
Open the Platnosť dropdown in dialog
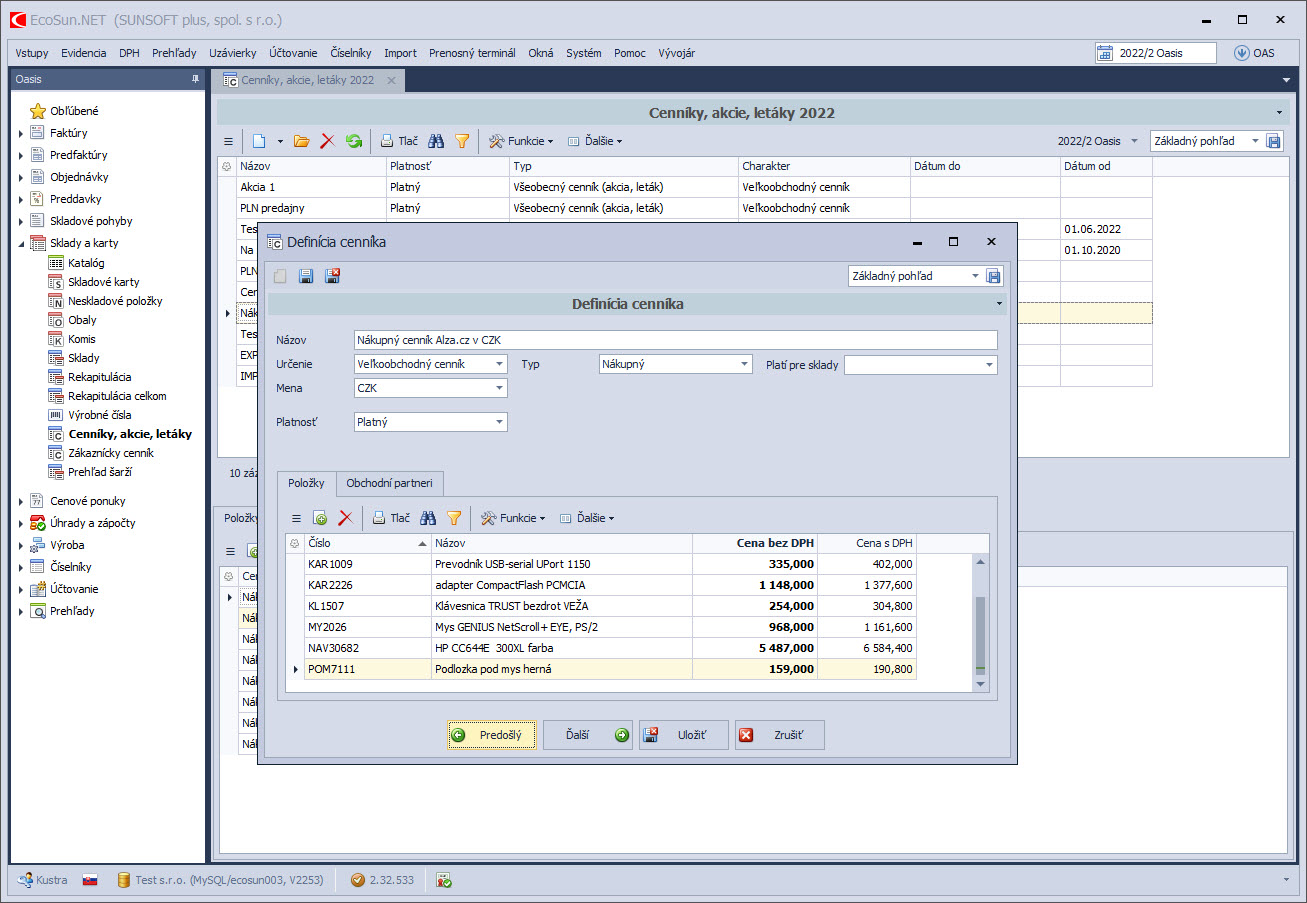coord(500,422)
